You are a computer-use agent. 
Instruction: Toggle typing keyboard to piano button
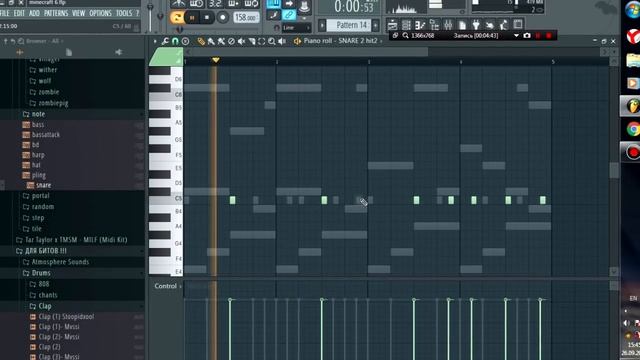pos(273,4)
